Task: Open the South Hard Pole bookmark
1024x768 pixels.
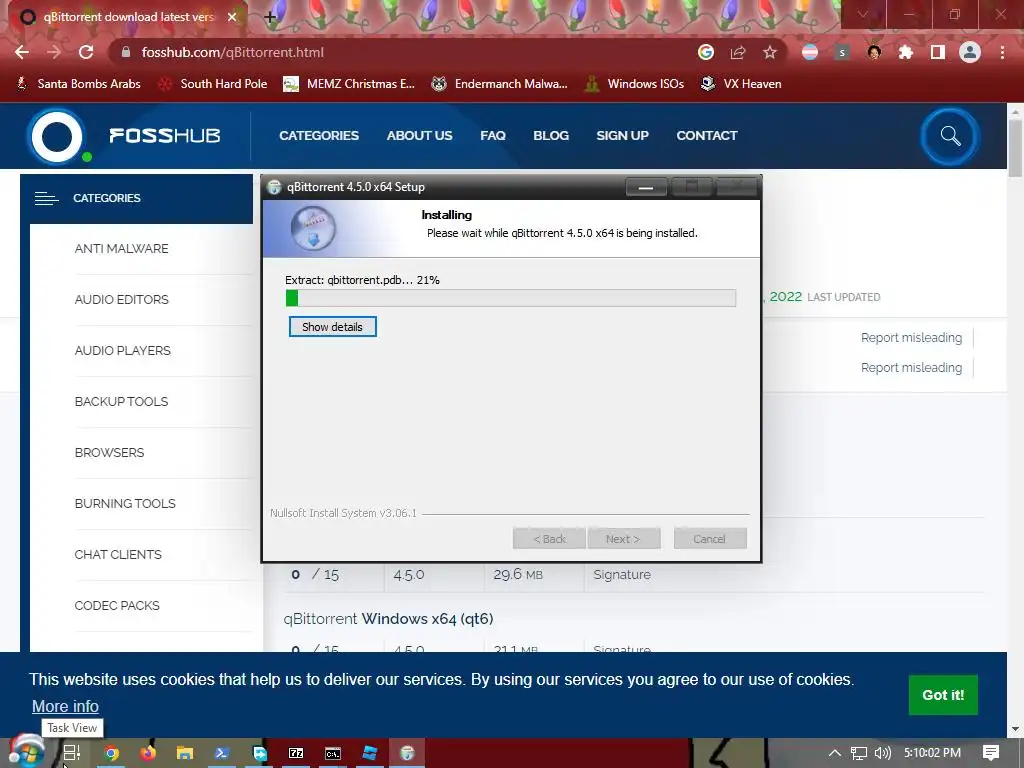Action: [213, 84]
